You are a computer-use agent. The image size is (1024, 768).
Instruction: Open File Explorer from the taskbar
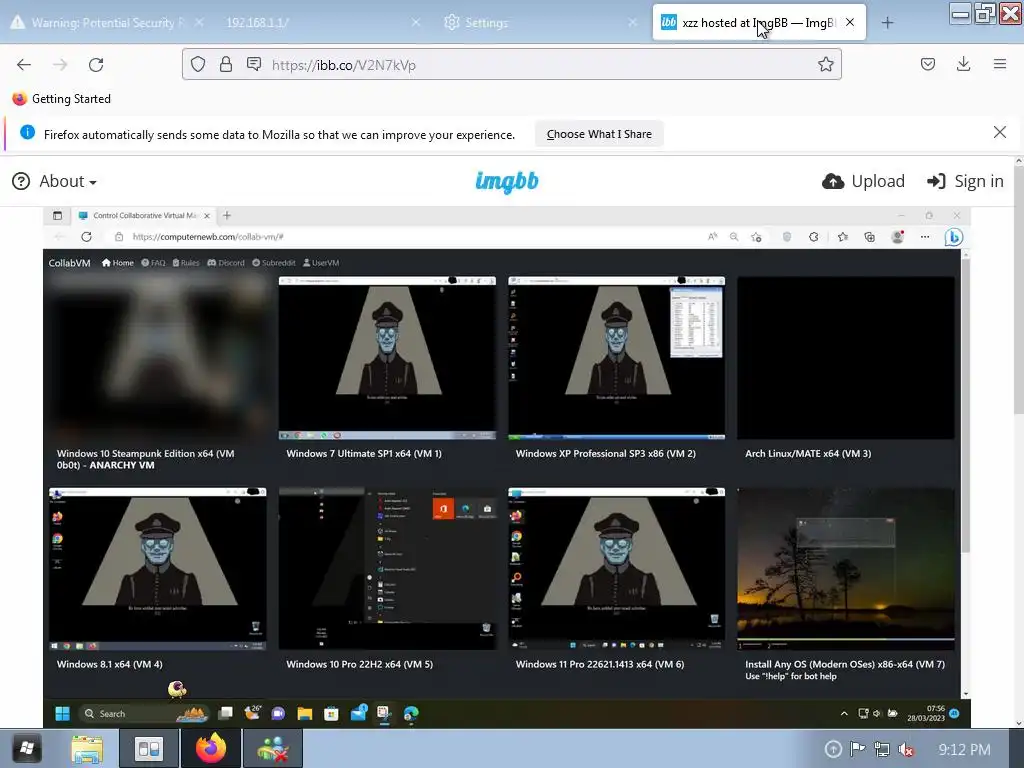87,748
